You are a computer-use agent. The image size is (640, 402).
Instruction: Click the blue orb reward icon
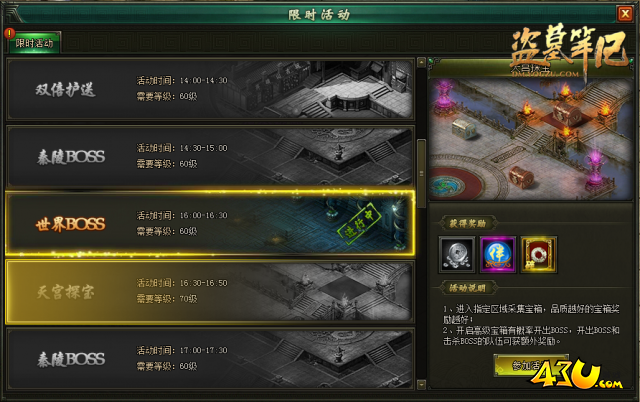(x=498, y=254)
